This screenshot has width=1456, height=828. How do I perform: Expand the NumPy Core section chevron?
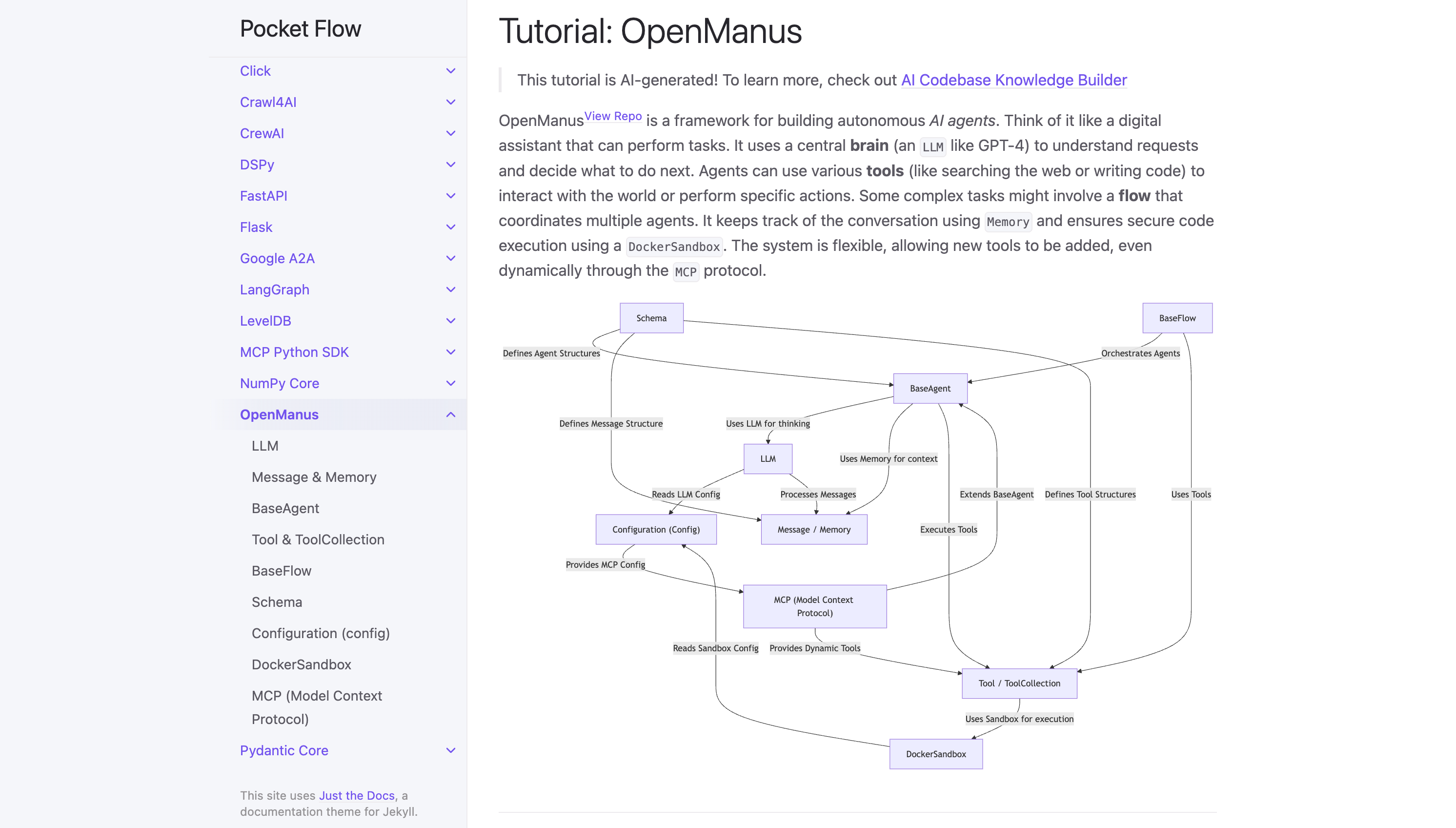click(451, 384)
